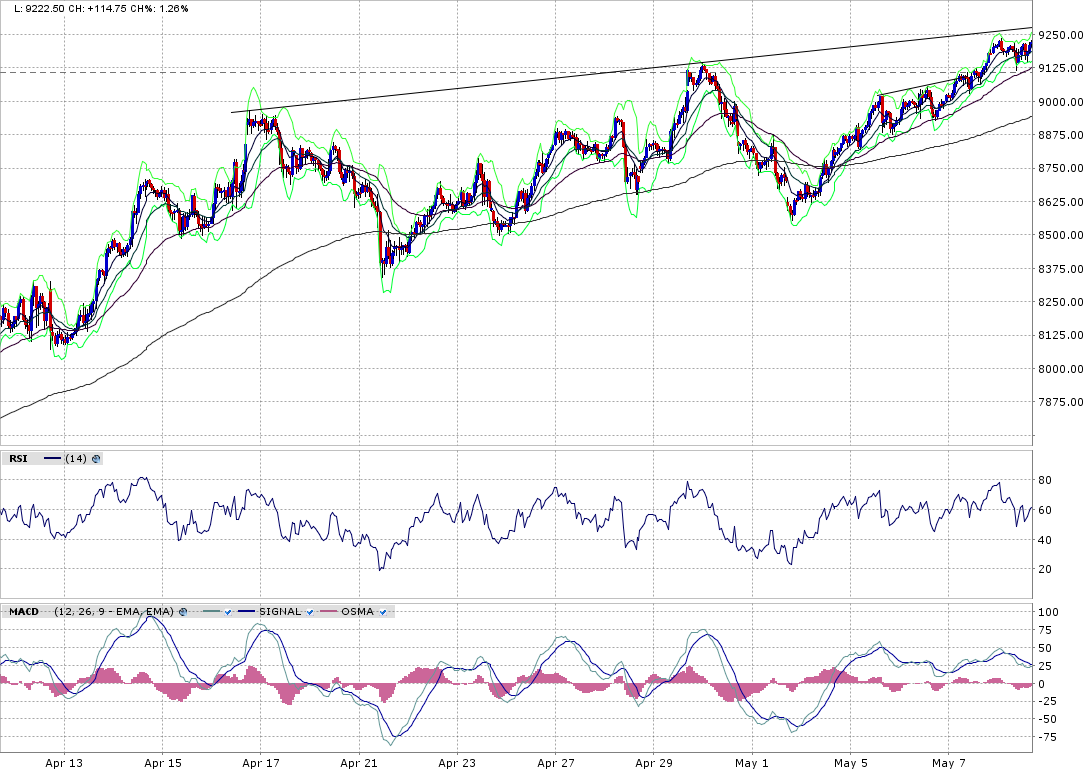Image resolution: width=1092 pixels, height=777 pixels.
Task: Open RSI indicator settings icon
Action: 96,459
